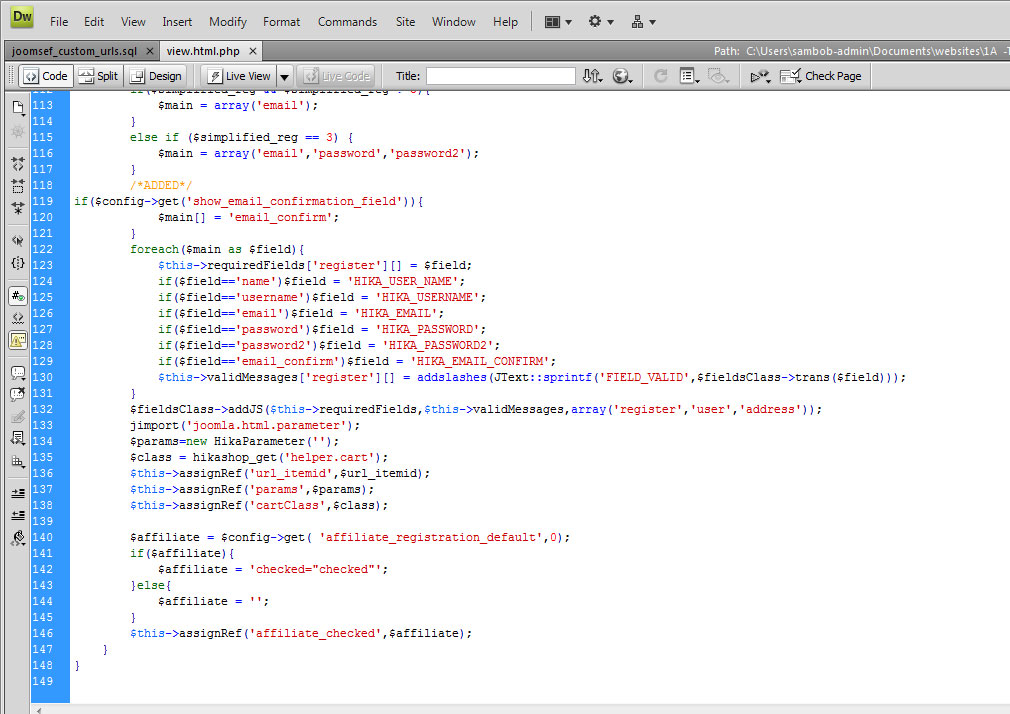Open the Help menu
The image size is (1010, 714).
[506, 22]
